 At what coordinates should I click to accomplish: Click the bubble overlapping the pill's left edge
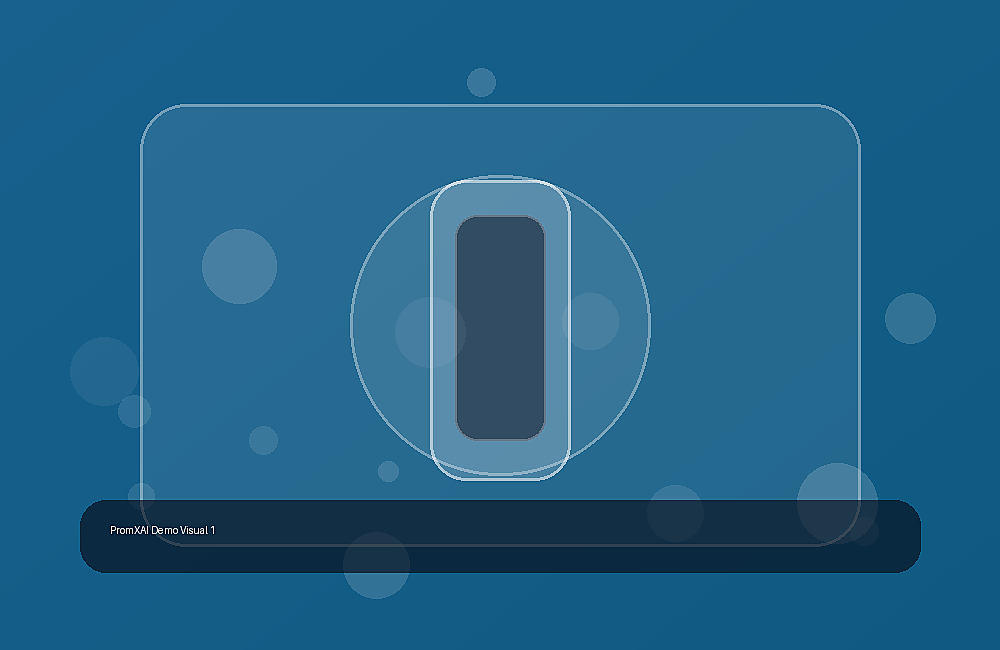[430, 332]
